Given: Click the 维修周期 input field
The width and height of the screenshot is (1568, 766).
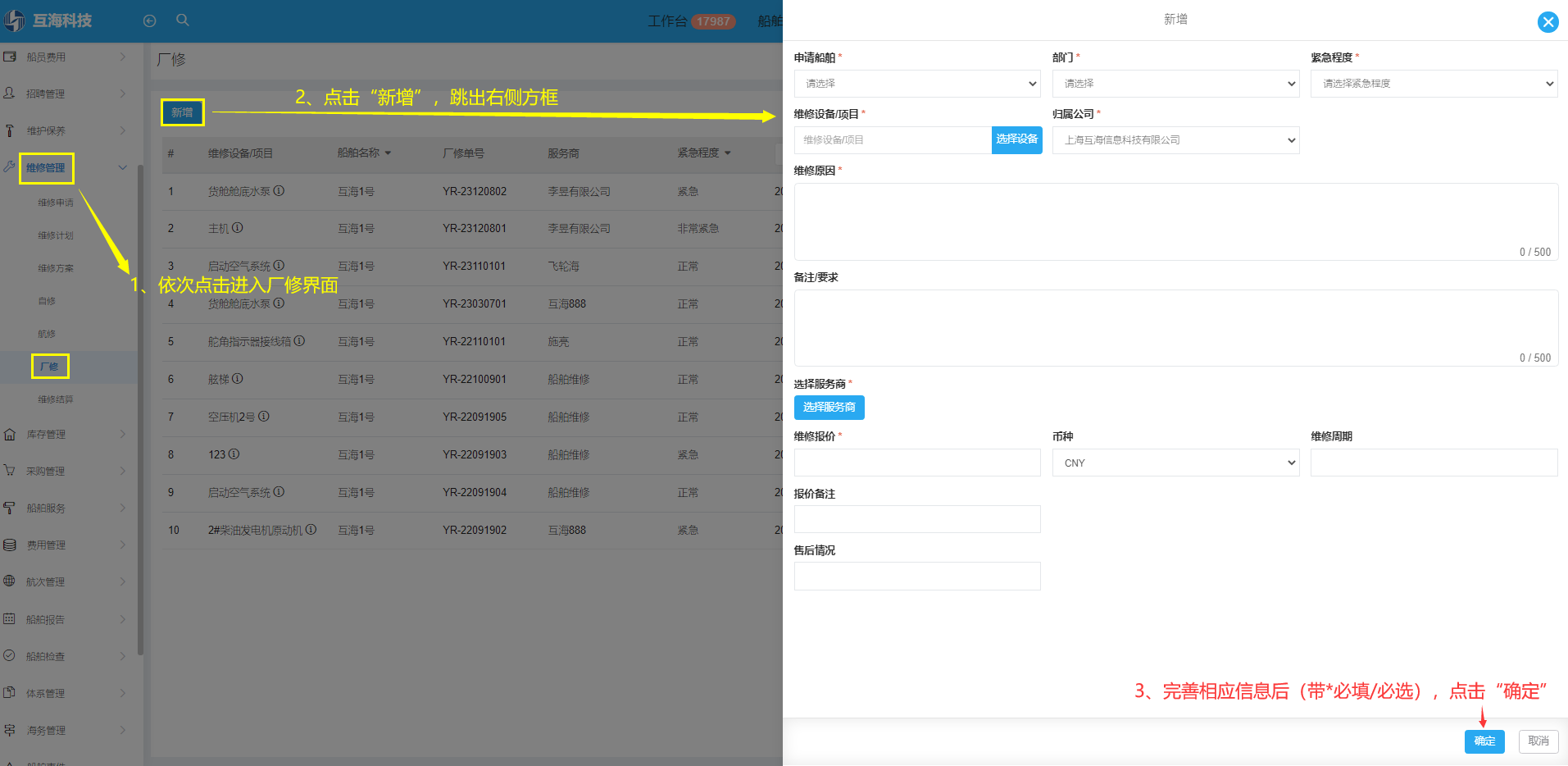Looking at the screenshot, I should pos(1434,463).
